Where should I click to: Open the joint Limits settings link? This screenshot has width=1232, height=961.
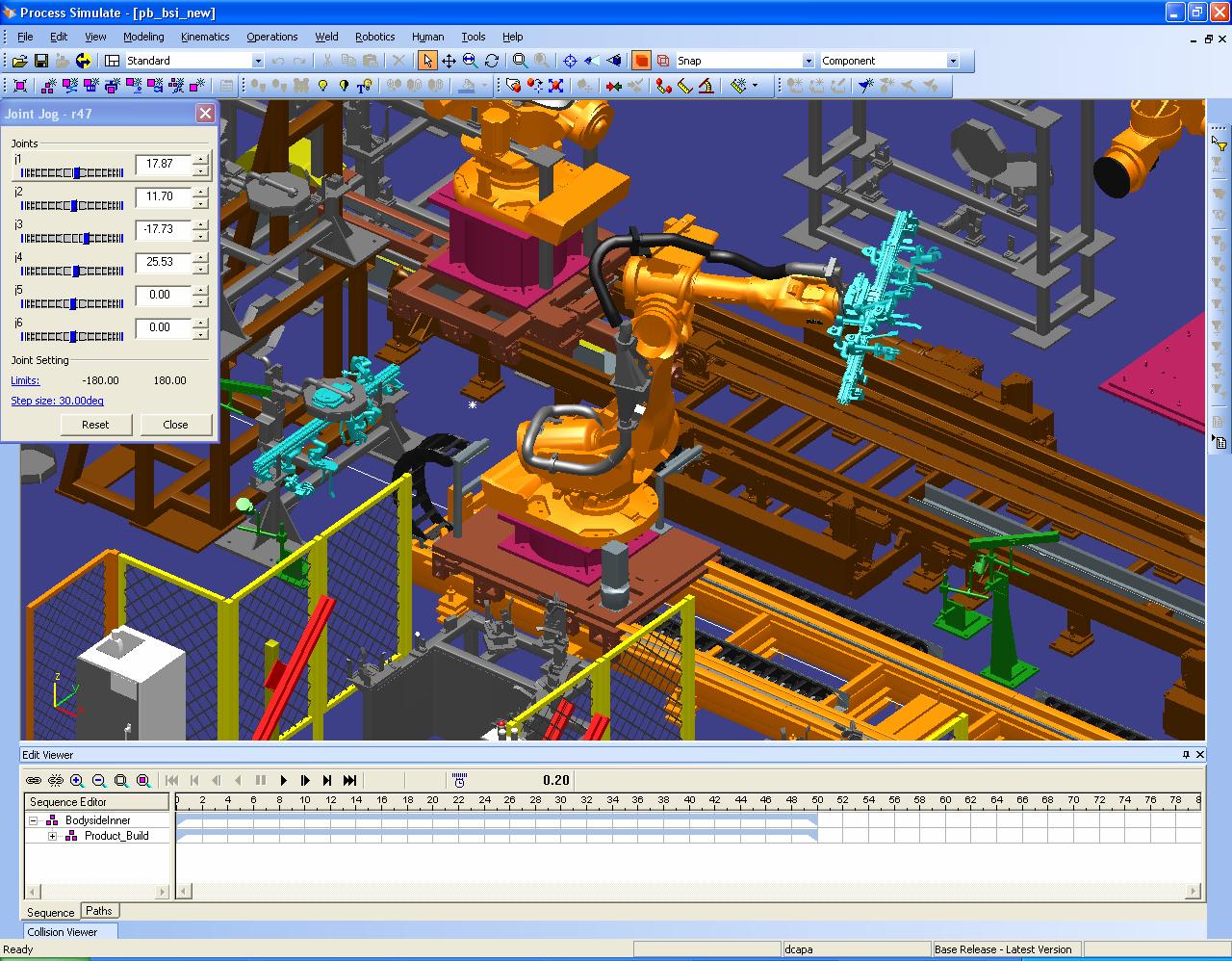coord(24,380)
